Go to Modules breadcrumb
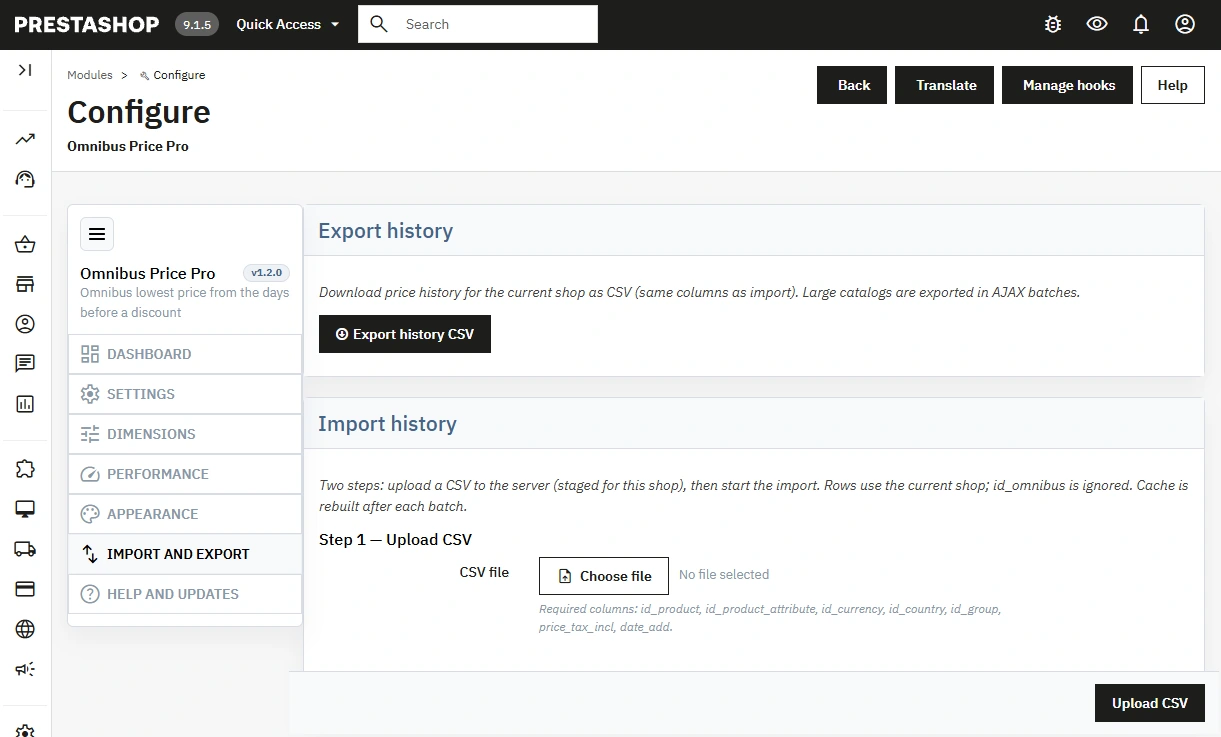 [x=90, y=75]
